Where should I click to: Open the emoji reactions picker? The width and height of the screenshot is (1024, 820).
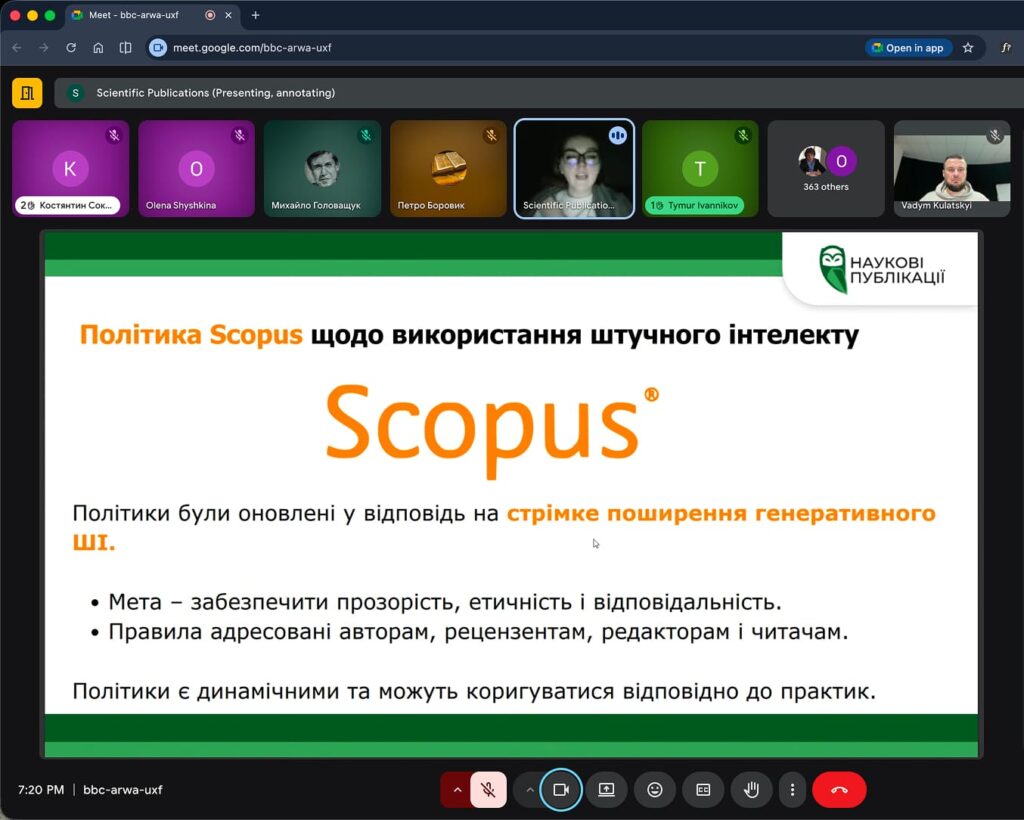pos(655,790)
